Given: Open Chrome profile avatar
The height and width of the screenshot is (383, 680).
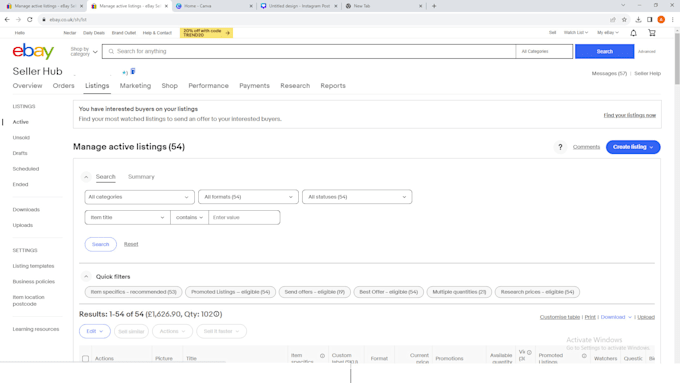Looking at the screenshot, I should [661, 20].
